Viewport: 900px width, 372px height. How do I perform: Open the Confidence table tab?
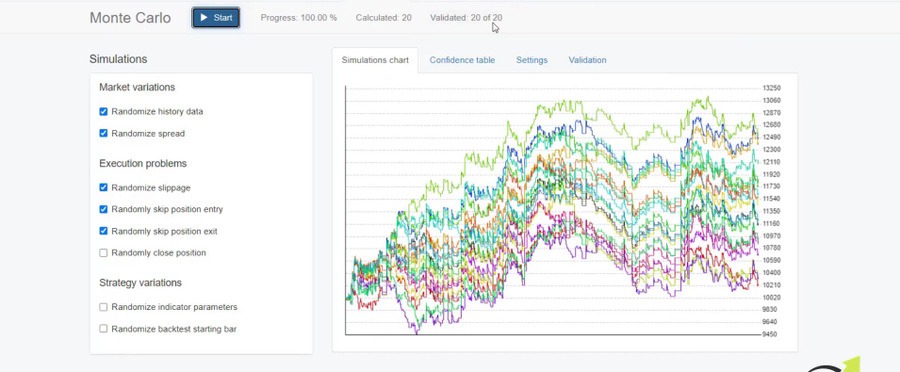pyautogui.click(x=462, y=60)
